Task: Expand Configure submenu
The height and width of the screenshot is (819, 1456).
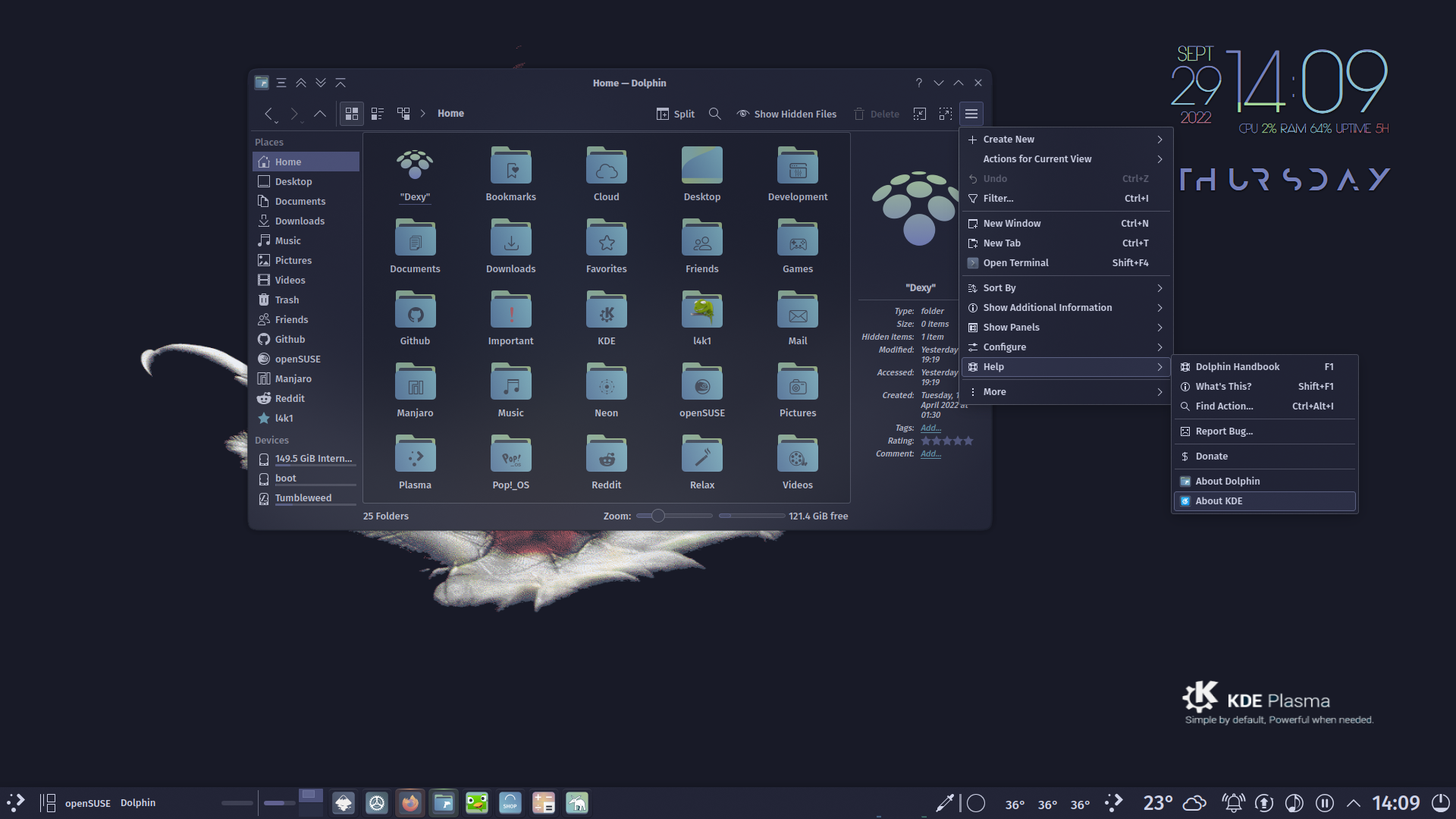Action: point(1065,347)
